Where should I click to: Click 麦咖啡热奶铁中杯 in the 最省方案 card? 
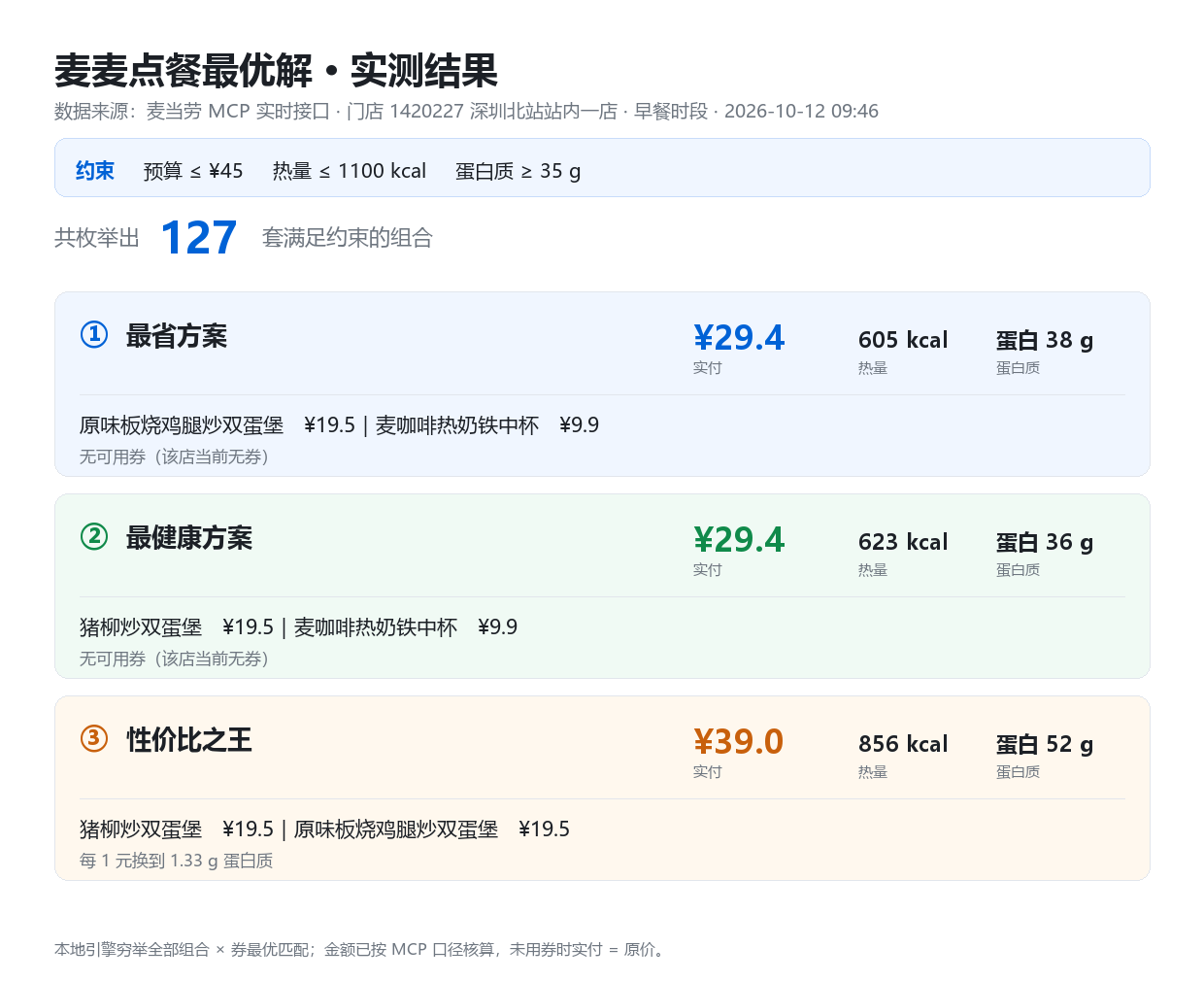(x=457, y=425)
